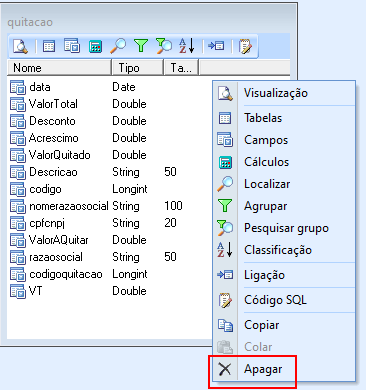The width and height of the screenshot is (366, 390).
Task: Choose Apagar in the context menu
Action: (284, 369)
